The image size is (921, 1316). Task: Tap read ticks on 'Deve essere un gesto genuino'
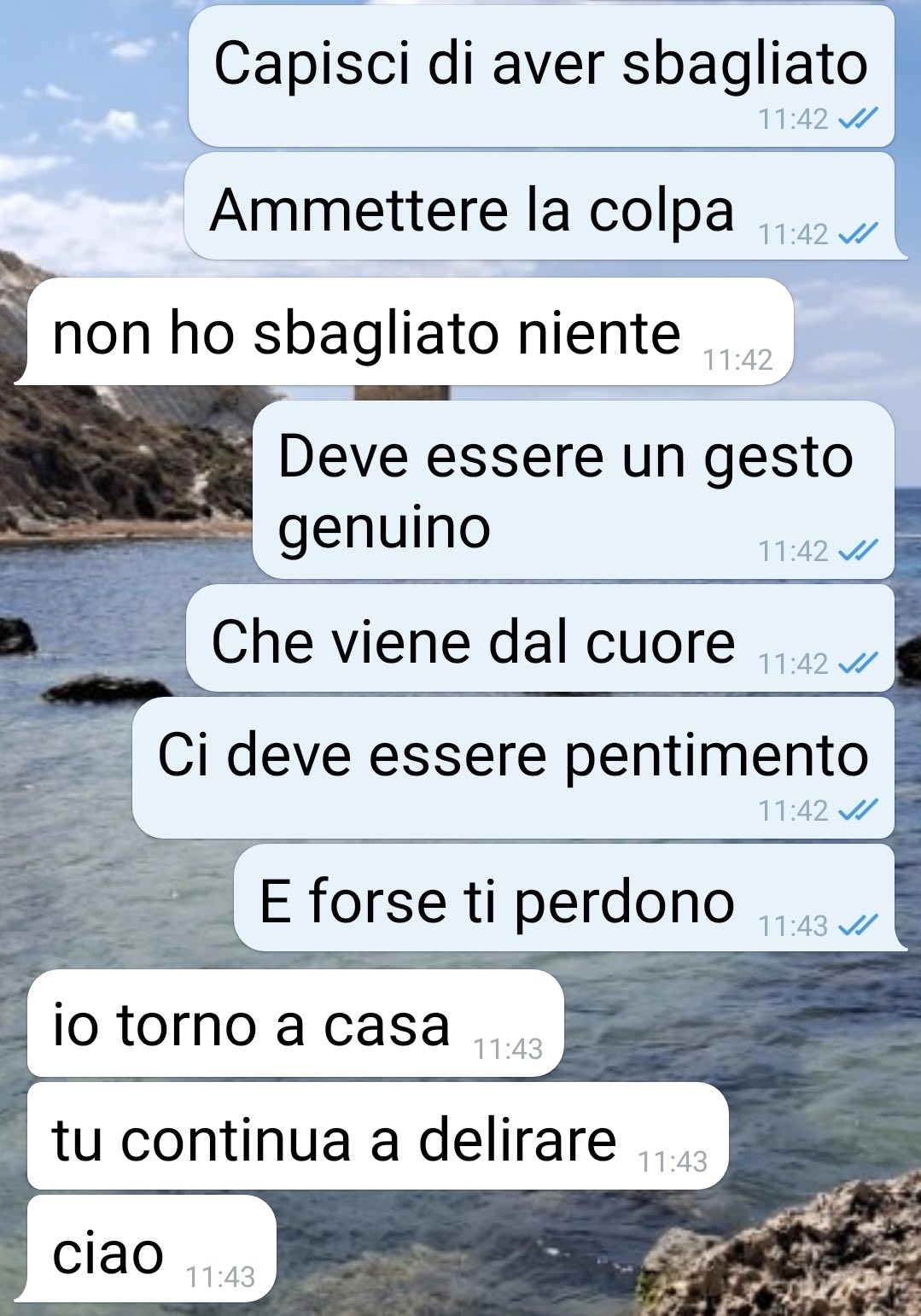(x=858, y=551)
